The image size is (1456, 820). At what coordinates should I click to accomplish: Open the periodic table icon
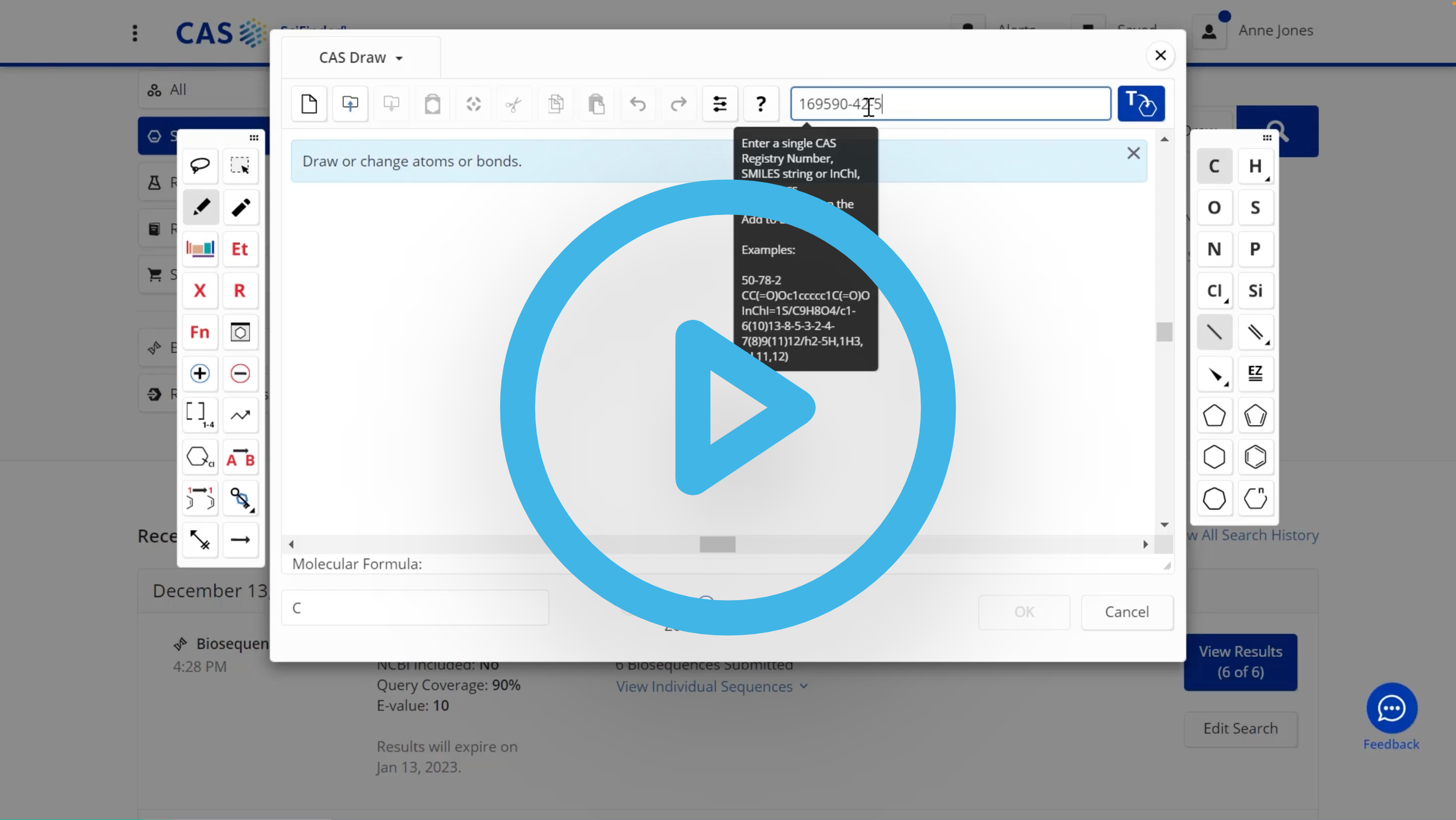pyautogui.click(x=200, y=249)
